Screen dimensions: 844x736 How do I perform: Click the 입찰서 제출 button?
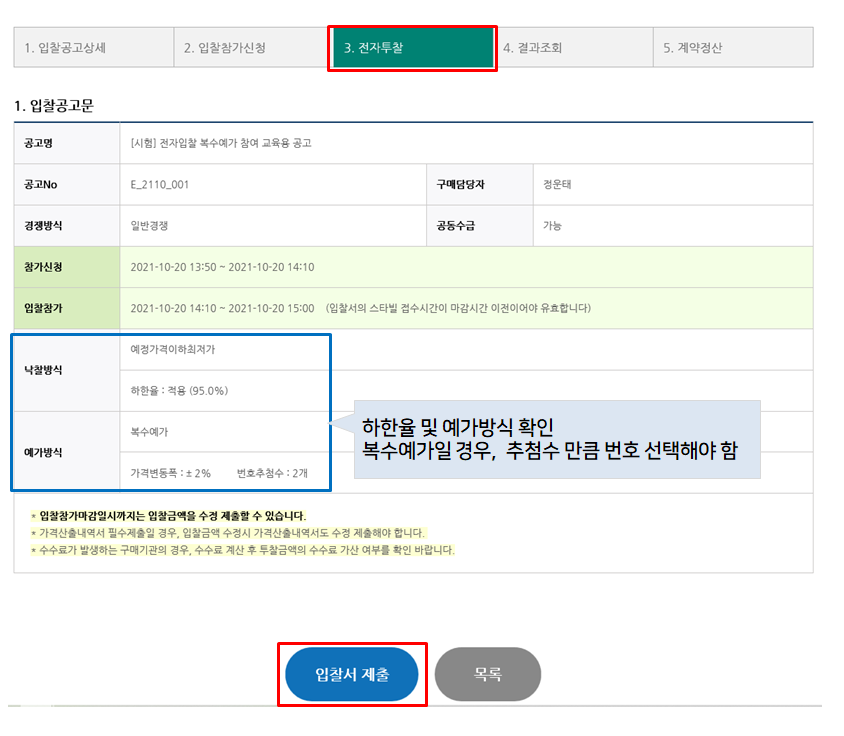coord(351,674)
